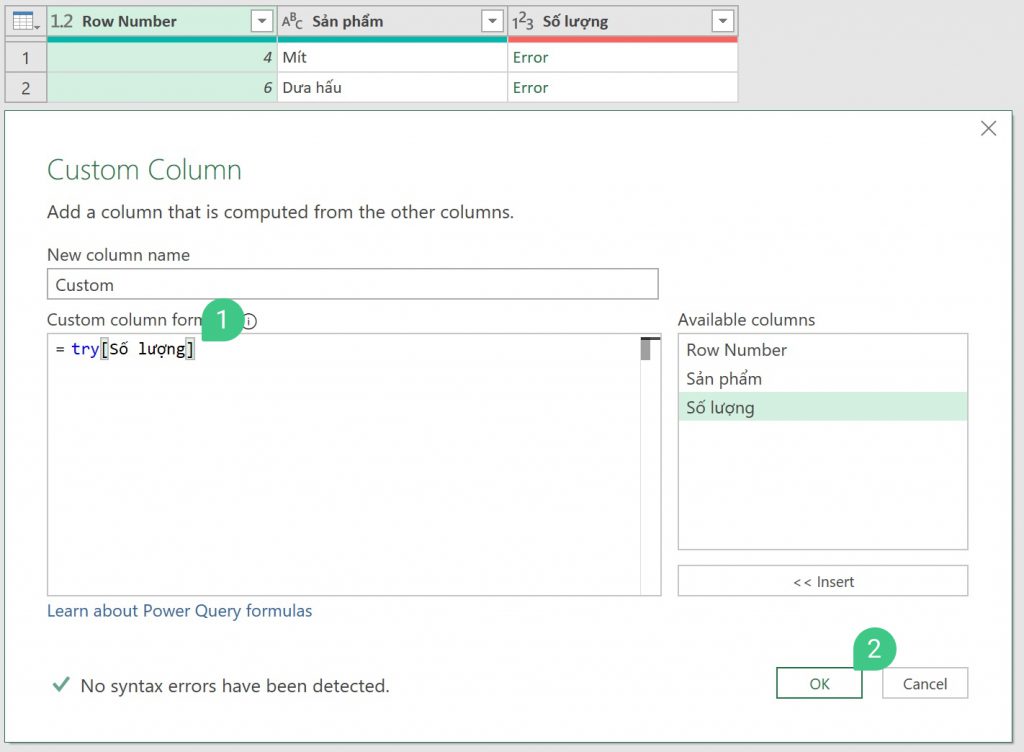
Task: Confirm the custom column with OK
Action: pos(819,684)
